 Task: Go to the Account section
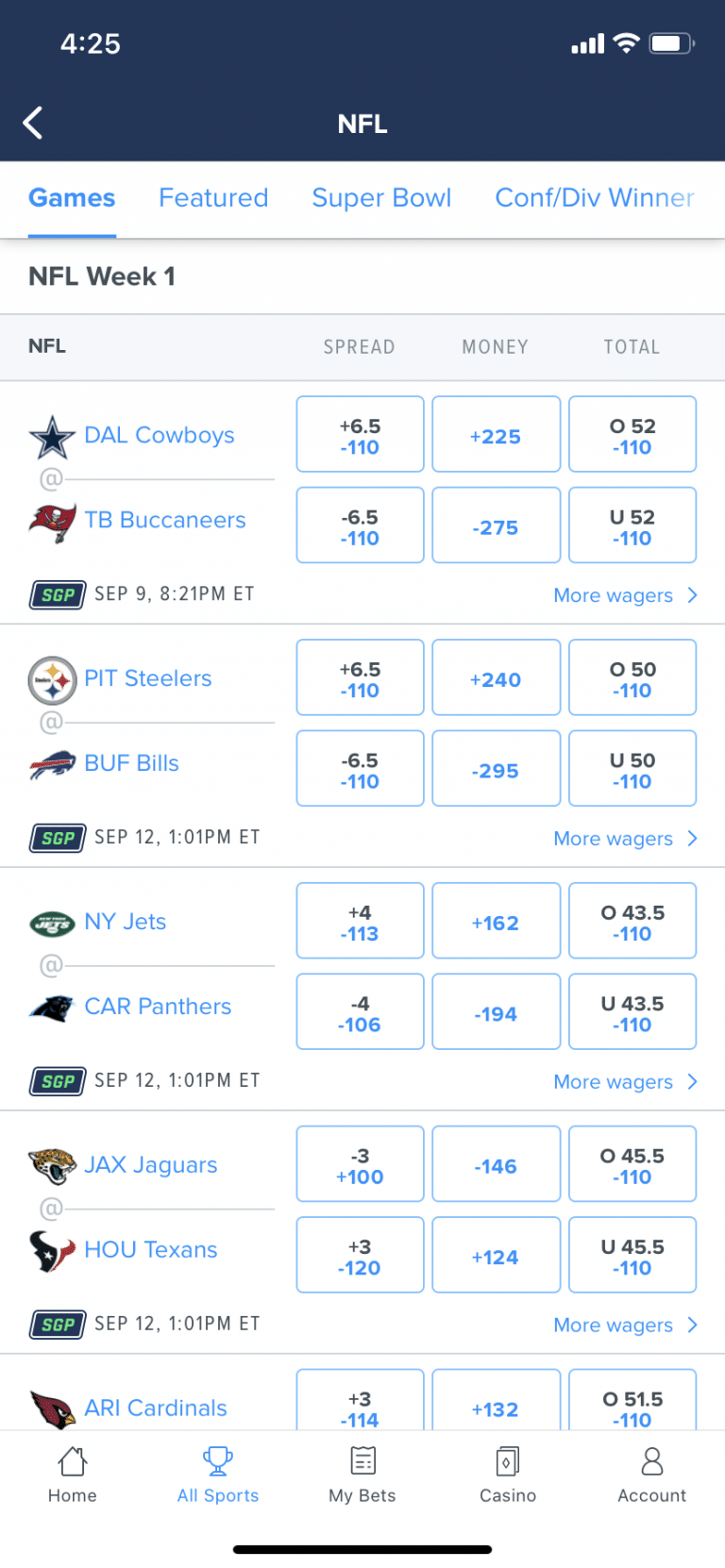point(651,1476)
